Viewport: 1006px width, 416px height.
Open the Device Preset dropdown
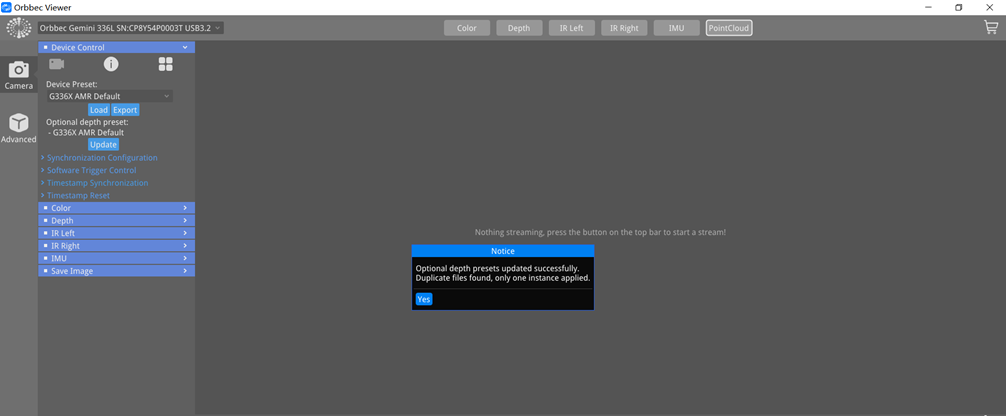coord(109,96)
